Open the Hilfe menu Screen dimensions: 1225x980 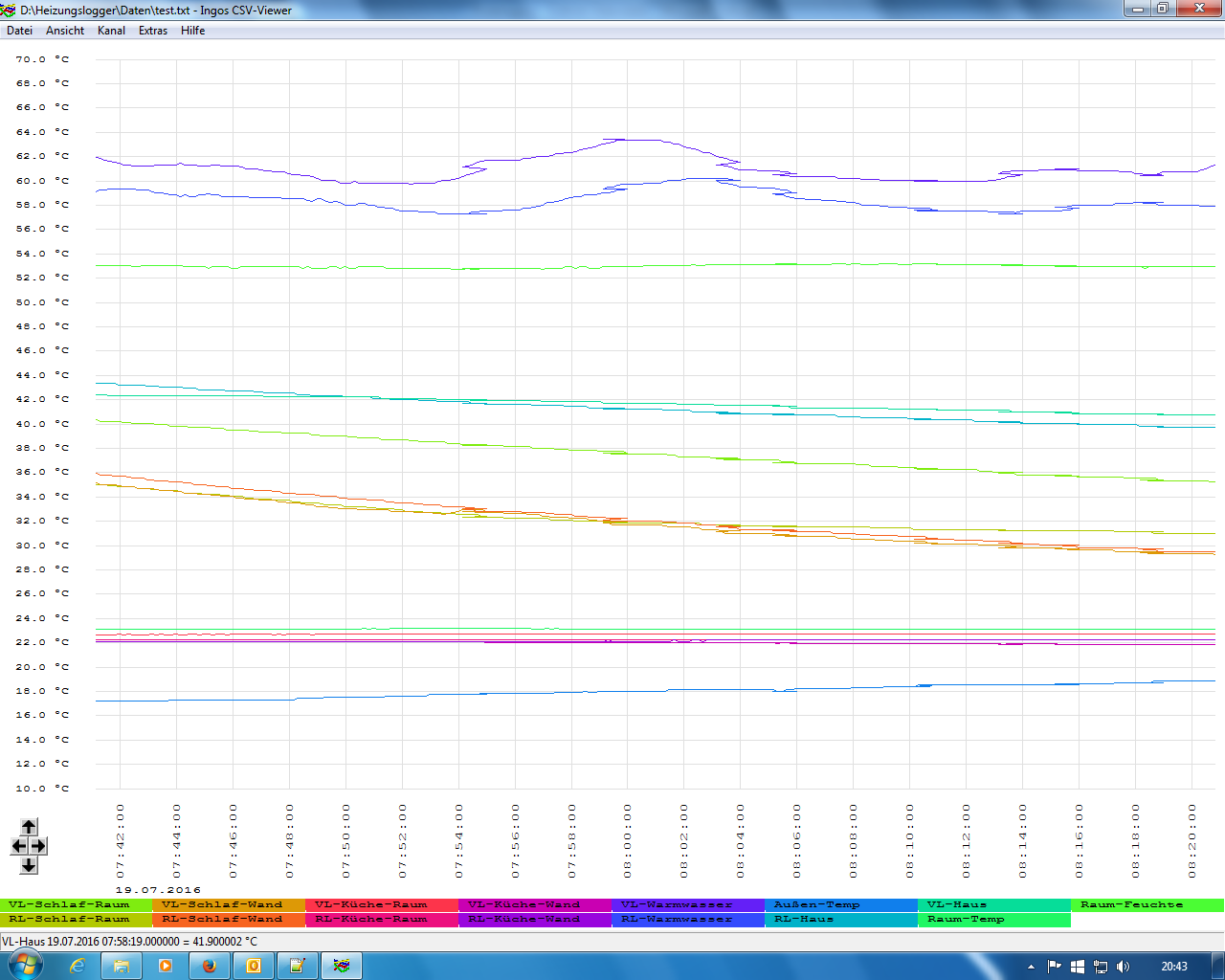[x=193, y=31]
